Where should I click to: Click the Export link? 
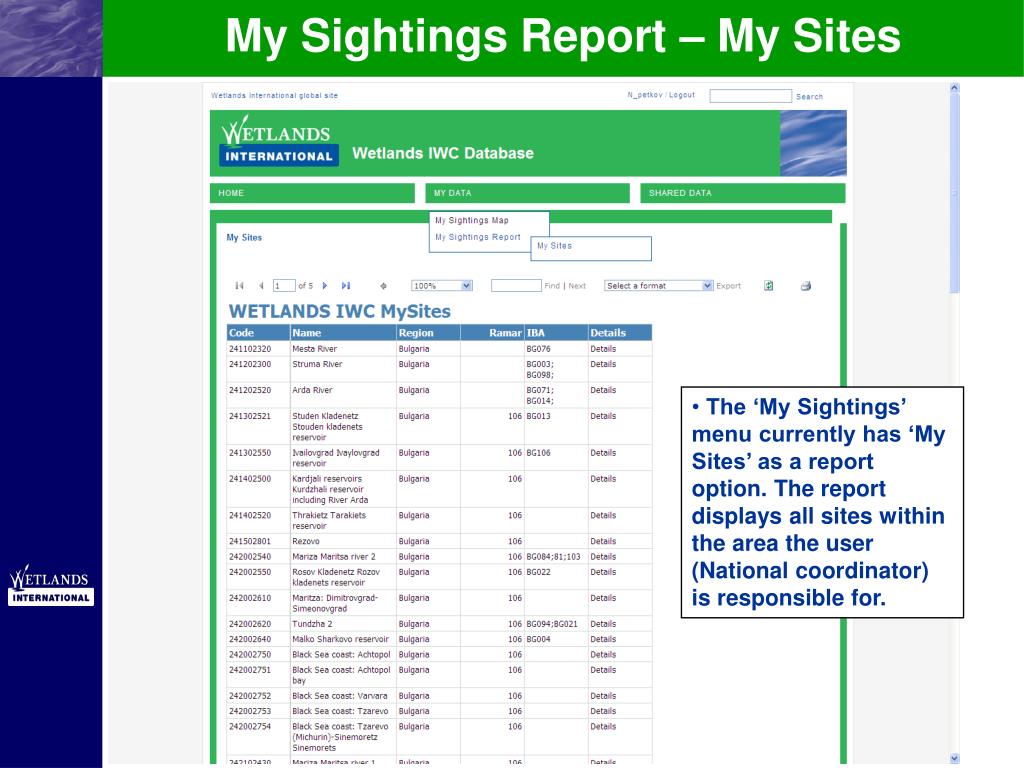coord(728,286)
